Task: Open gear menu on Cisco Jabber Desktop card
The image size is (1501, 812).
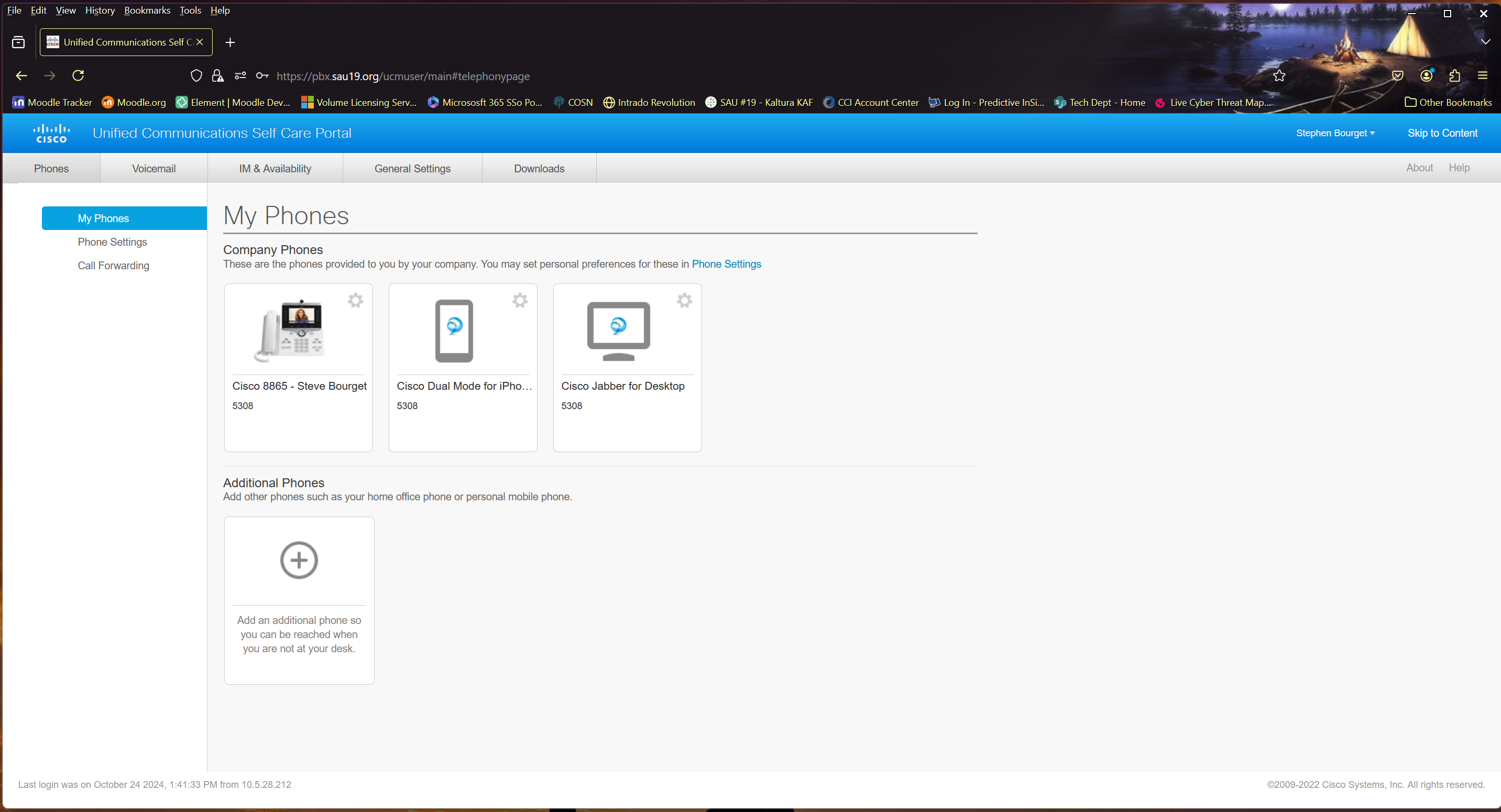Action: coord(685,301)
